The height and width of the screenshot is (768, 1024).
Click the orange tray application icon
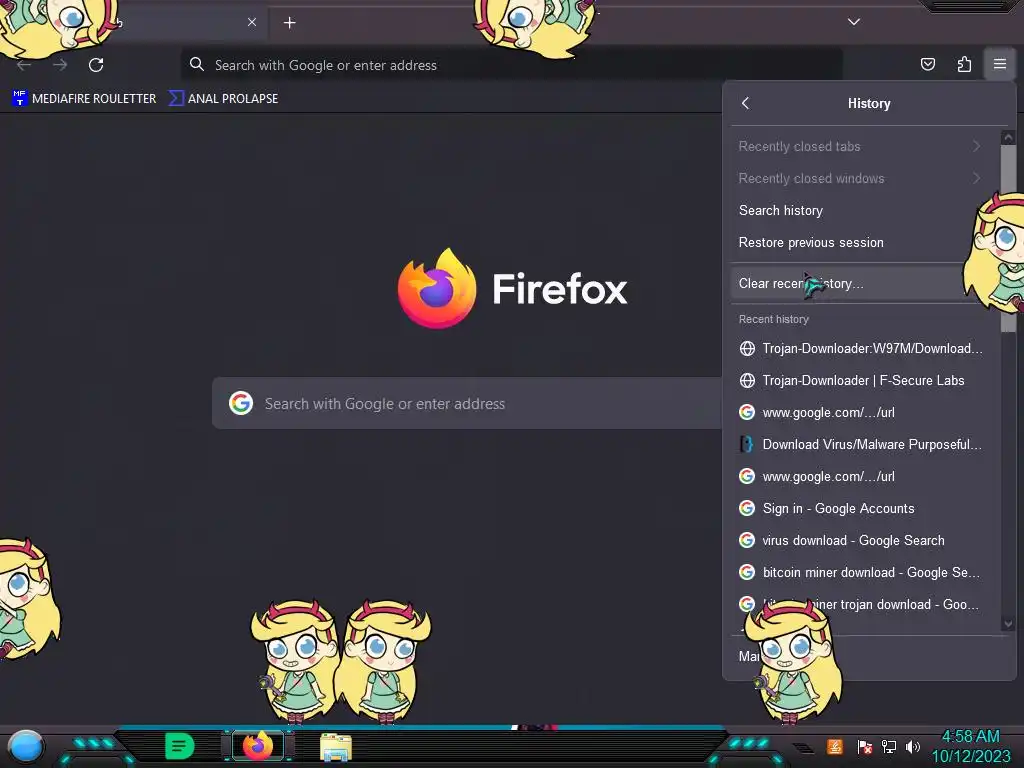point(835,746)
